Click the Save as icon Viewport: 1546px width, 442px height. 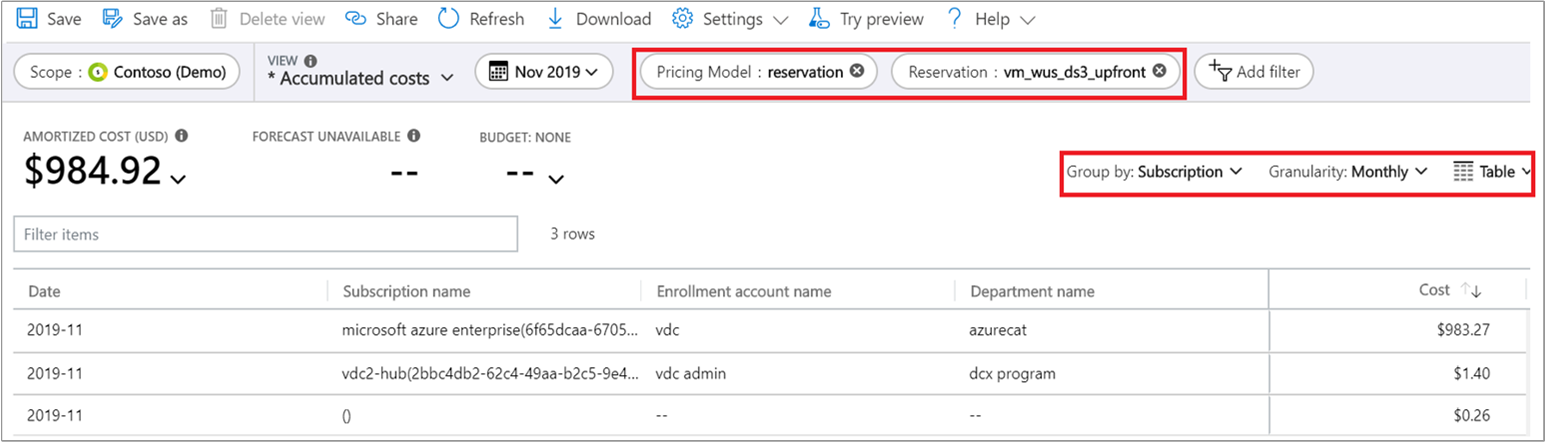click(113, 18)
